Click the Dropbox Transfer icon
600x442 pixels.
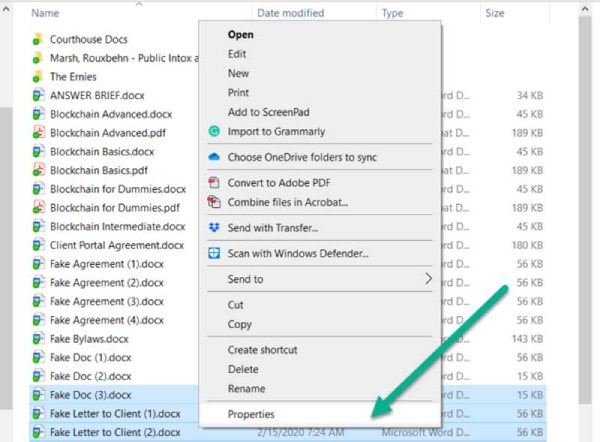[x=213, y=228]
